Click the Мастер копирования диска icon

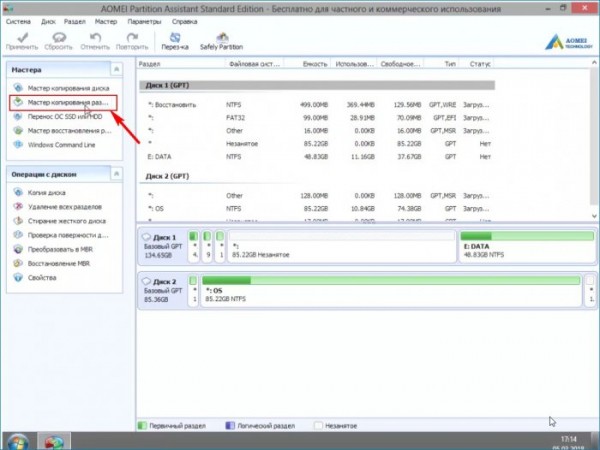point(18,88)
